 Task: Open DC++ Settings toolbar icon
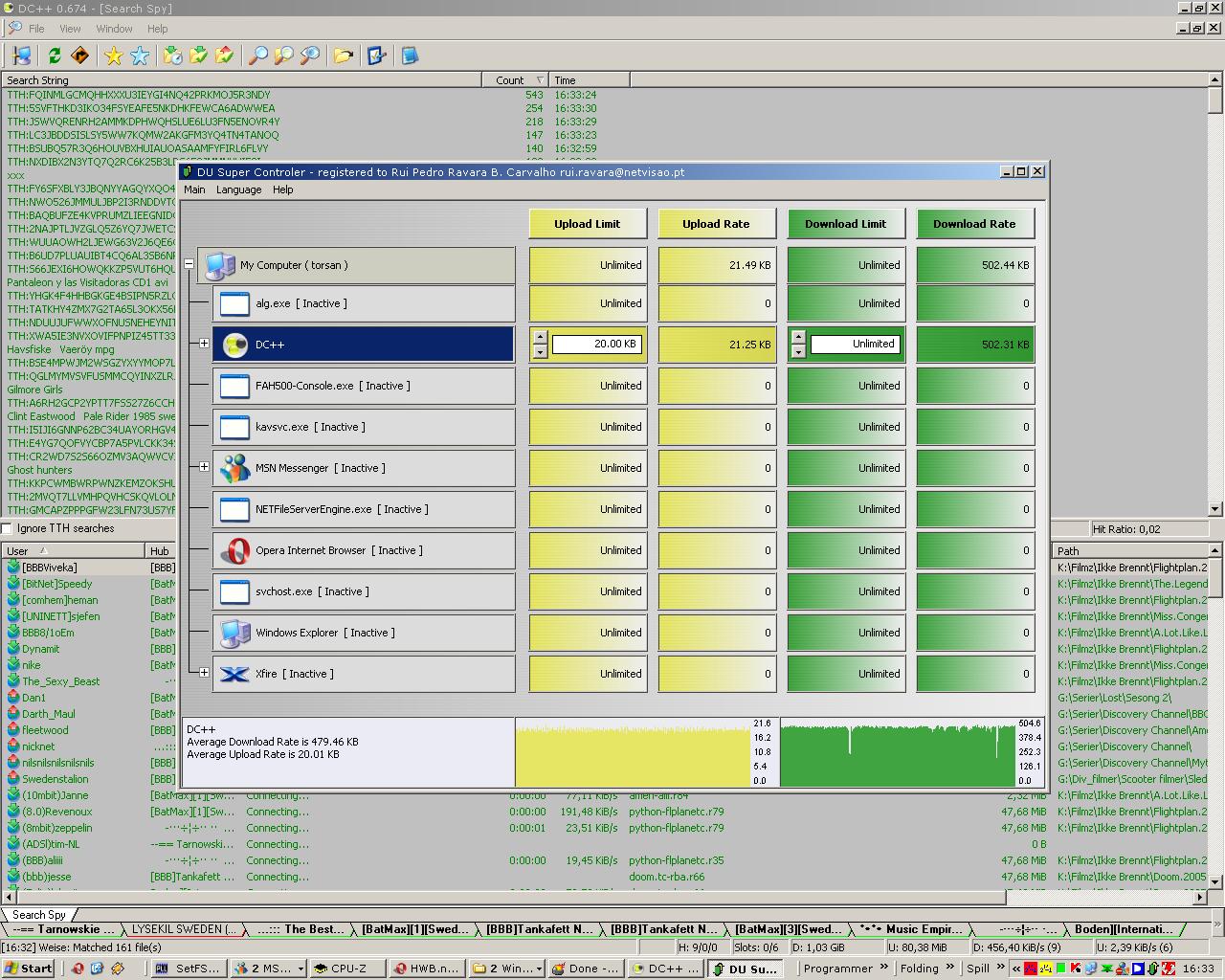(x=377, y=56)
